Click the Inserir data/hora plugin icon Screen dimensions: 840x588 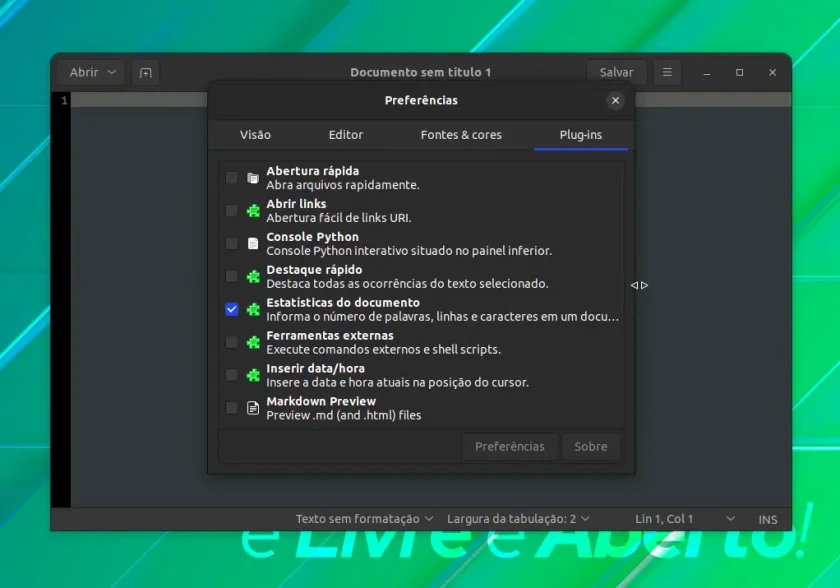click(253, 375)
